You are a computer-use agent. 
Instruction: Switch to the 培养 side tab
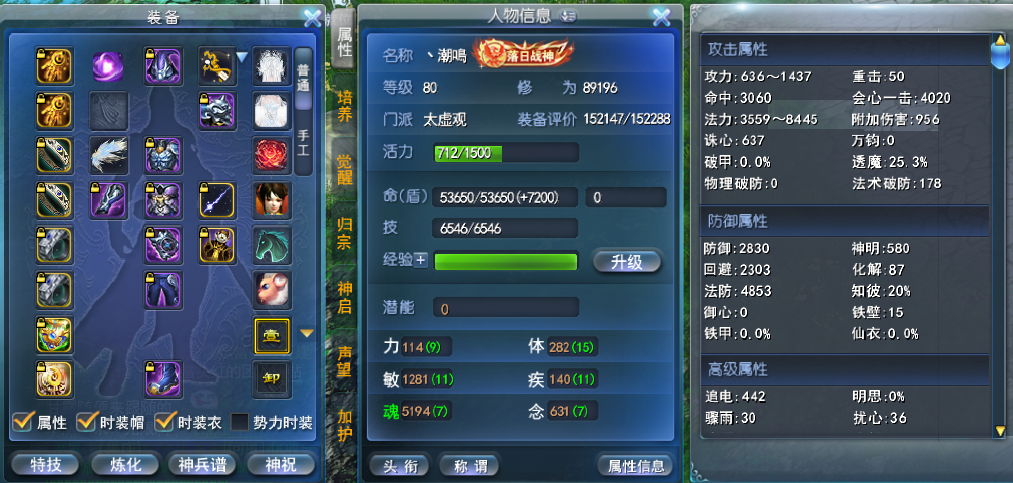click(x=345, y=107)
